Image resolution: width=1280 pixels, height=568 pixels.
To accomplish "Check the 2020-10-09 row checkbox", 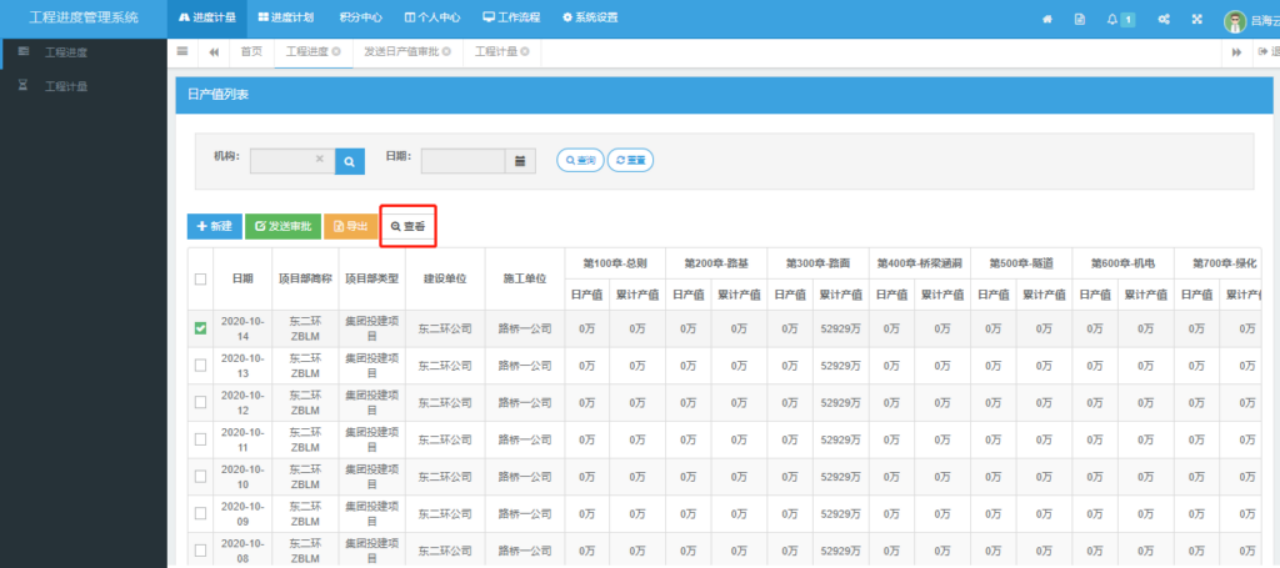I will [x=200, y=513].
